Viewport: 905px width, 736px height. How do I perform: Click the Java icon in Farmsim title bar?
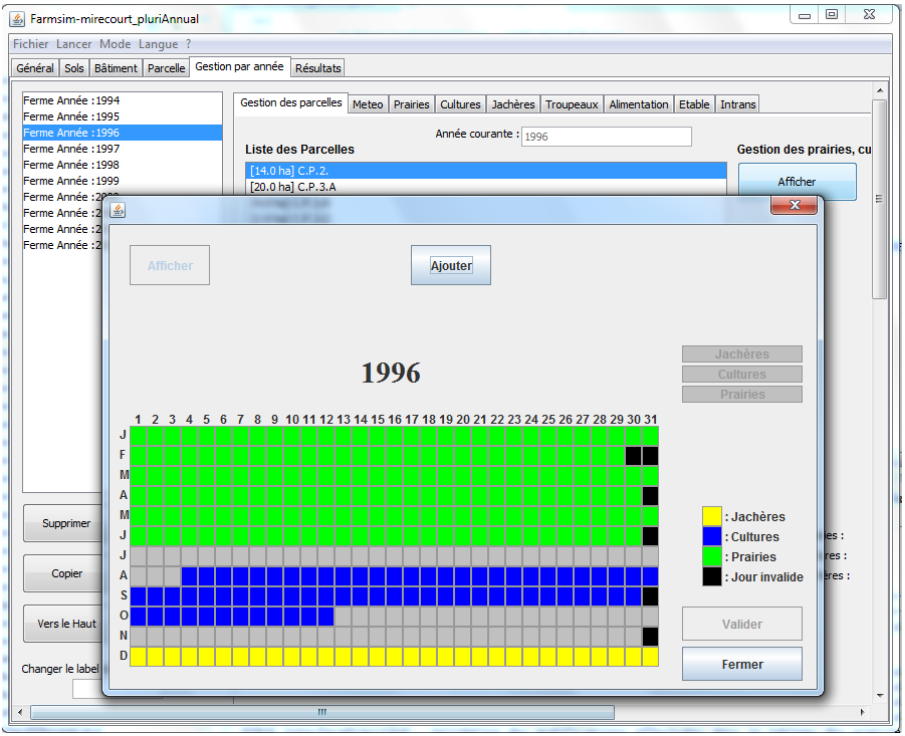pos(17,19)
